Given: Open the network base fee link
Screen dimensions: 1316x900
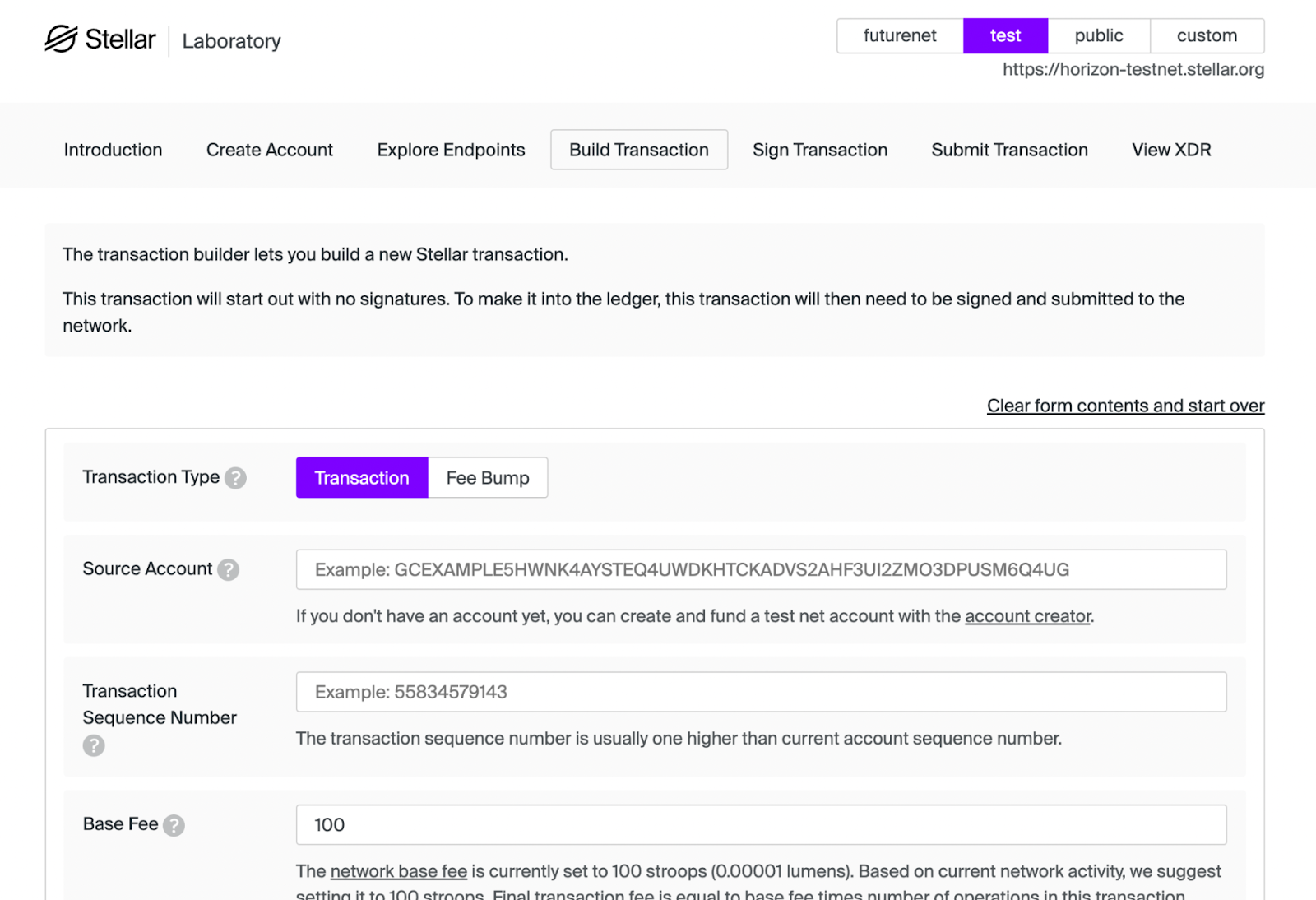Looking at the screenshot, I should [x=399, y=871].
